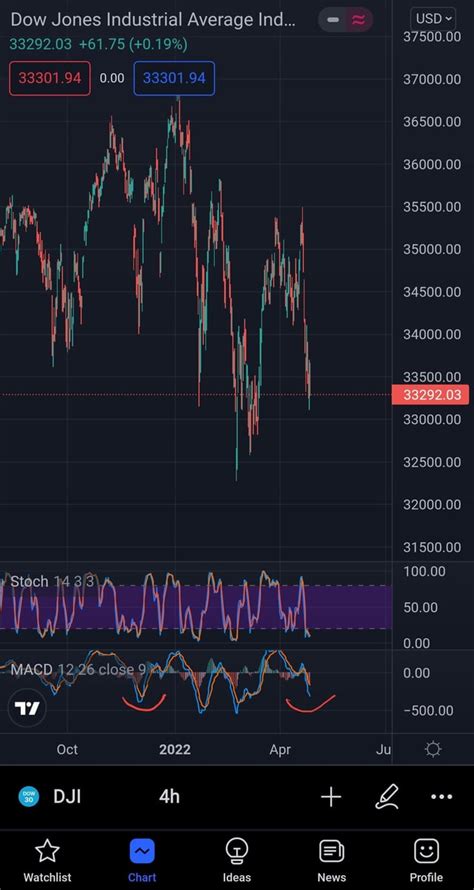Tap the blue 33301.94 price box
The width and height of the screenshot is (474, 890).
coord(174,78)
